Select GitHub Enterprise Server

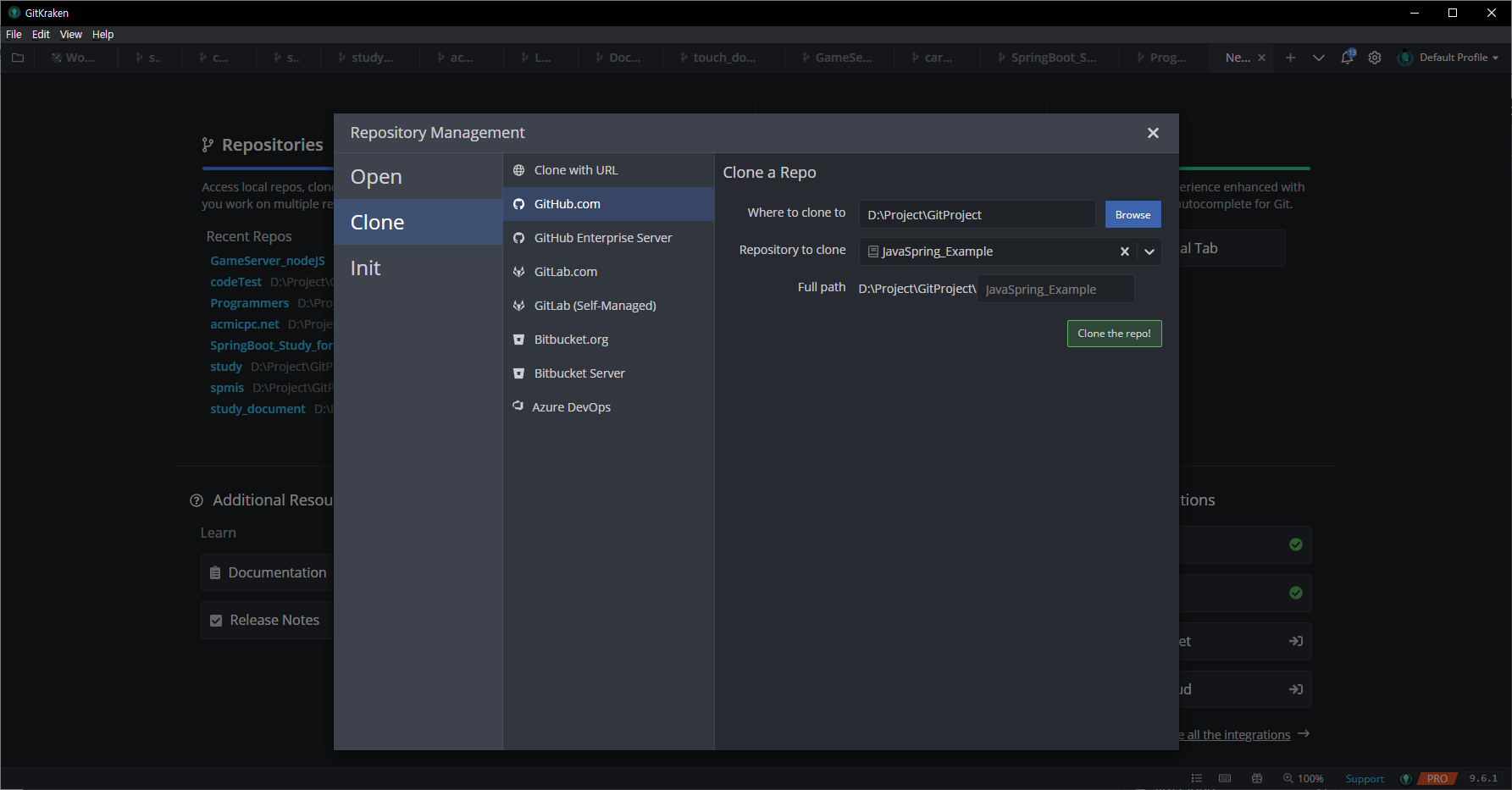coord(609,238)
